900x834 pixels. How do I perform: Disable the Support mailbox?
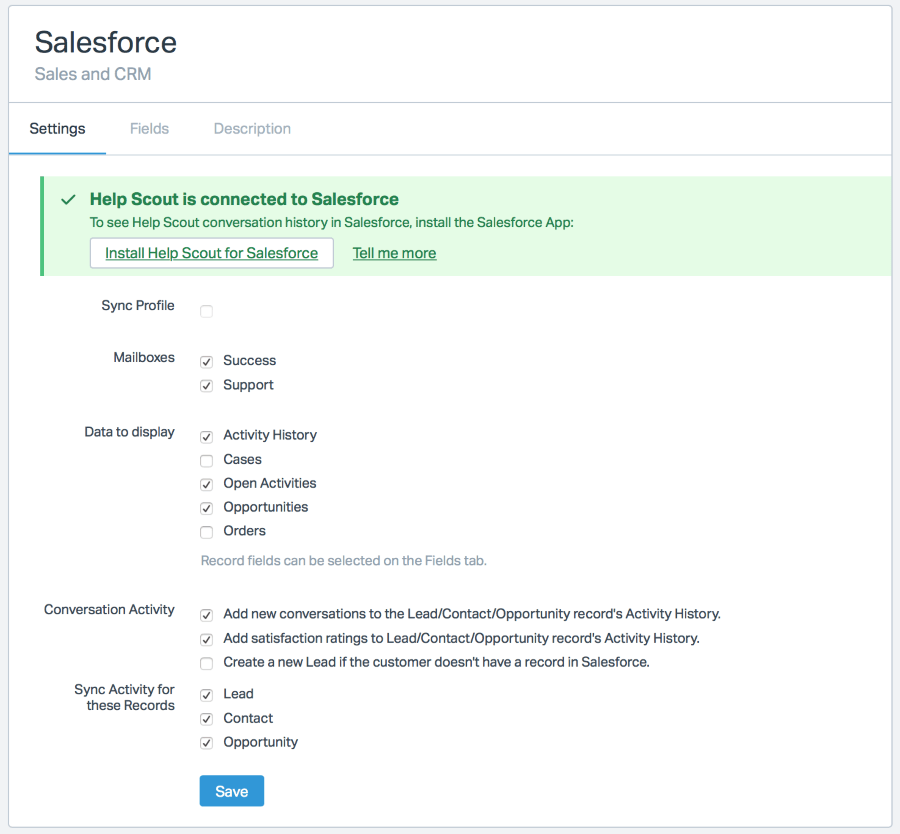coord(206,385)
